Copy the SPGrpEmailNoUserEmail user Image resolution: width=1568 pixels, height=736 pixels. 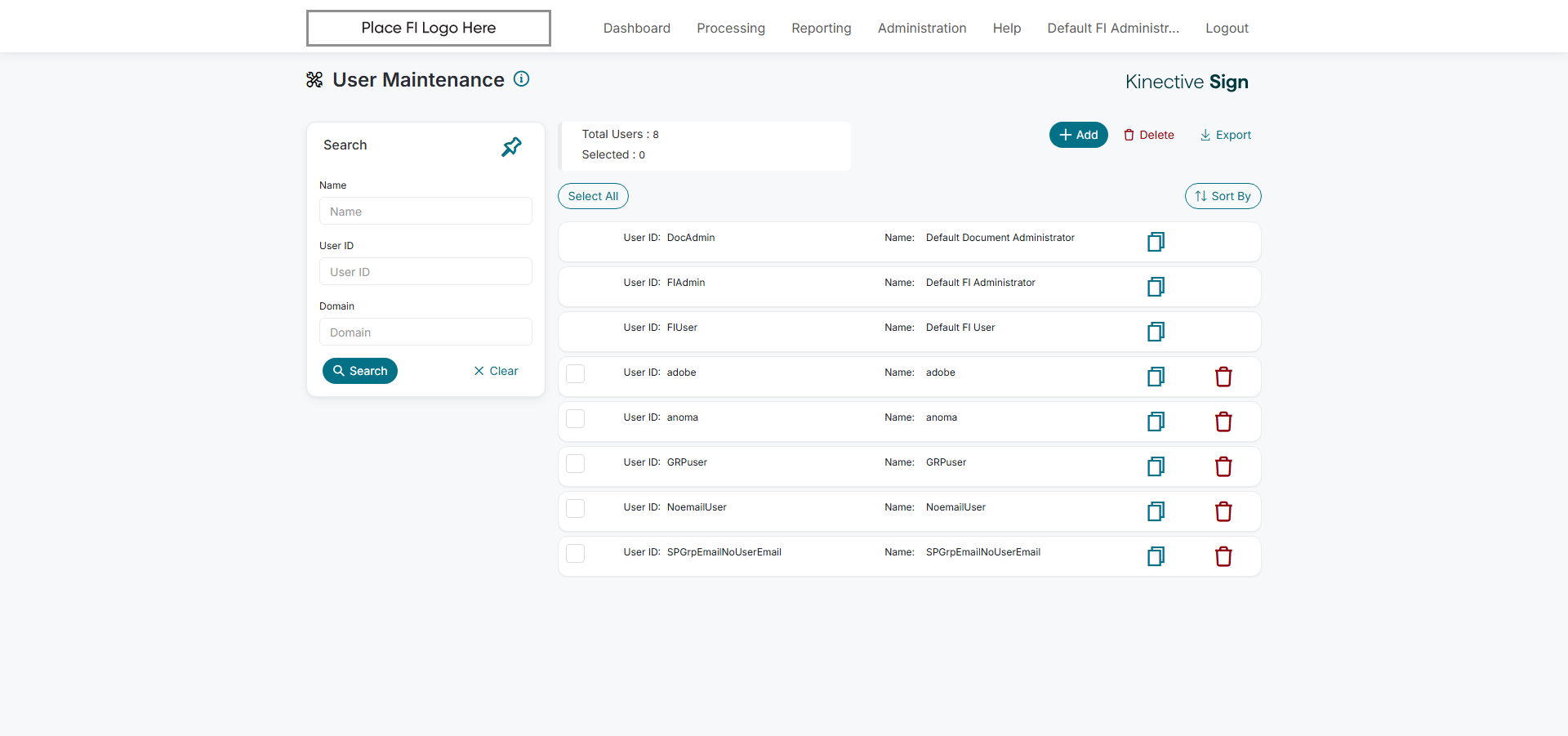click(1156, 556)
